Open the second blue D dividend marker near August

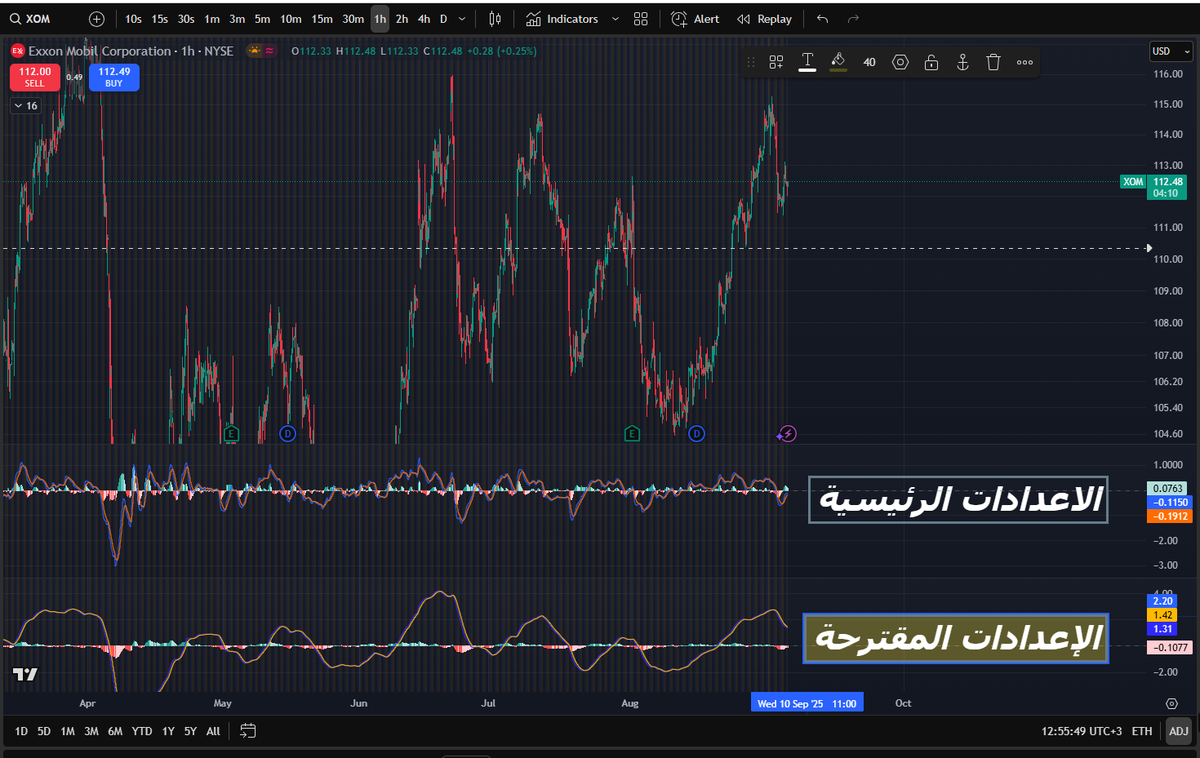click(x=697, y=433)
